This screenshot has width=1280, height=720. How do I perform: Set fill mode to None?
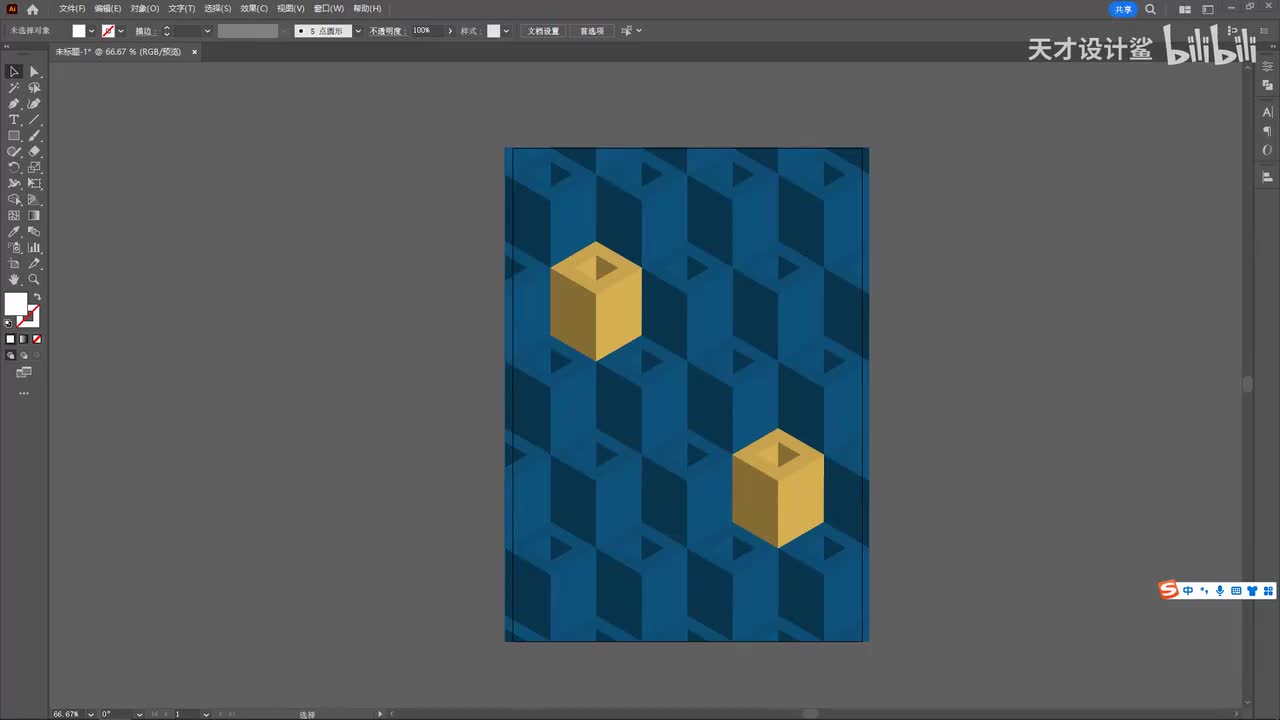coord(37,339)
